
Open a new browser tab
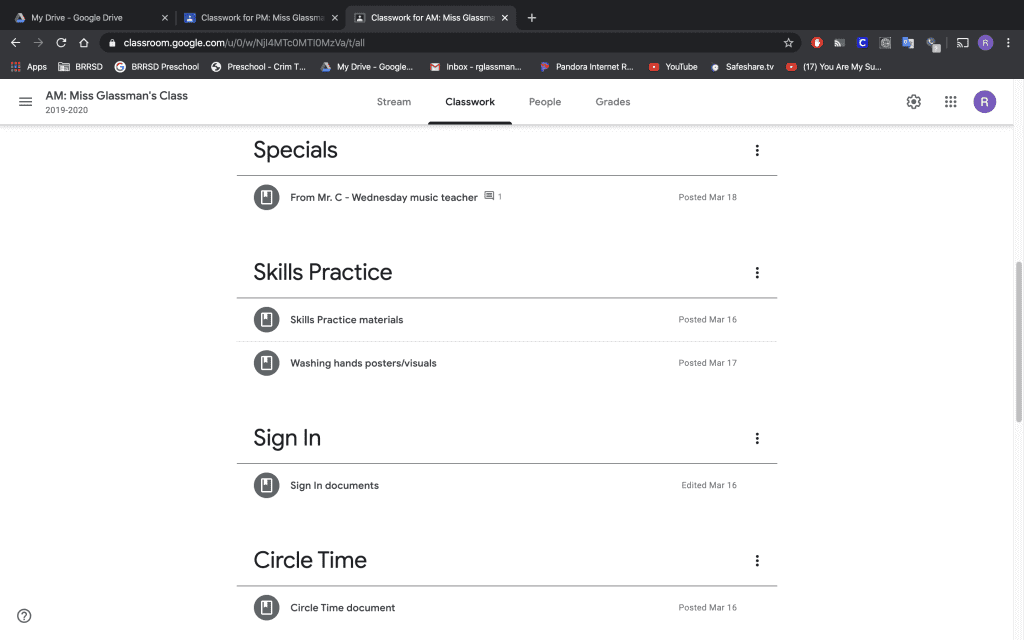(532, 18)
